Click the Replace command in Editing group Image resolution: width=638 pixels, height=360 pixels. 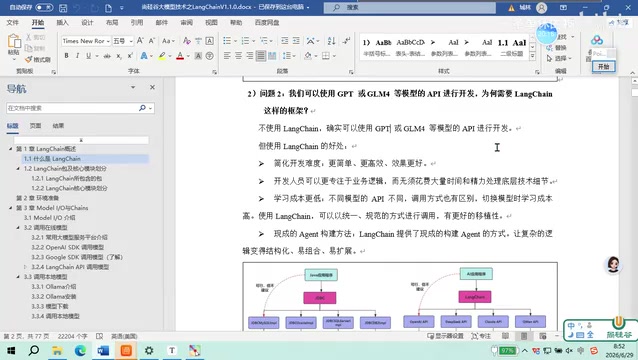pos(557,48)
